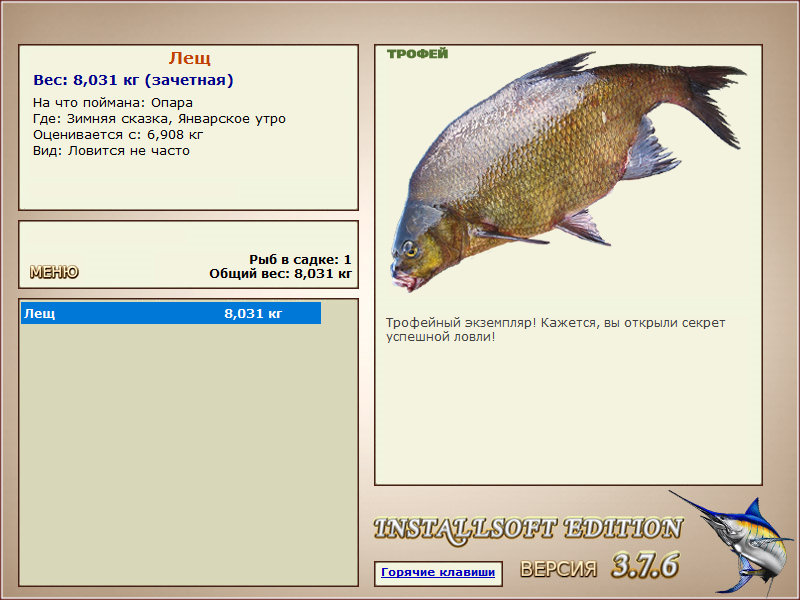This screenshot has width=800, height=600.
Task: Open the МЕНЮ button
Action: [54, 272]
